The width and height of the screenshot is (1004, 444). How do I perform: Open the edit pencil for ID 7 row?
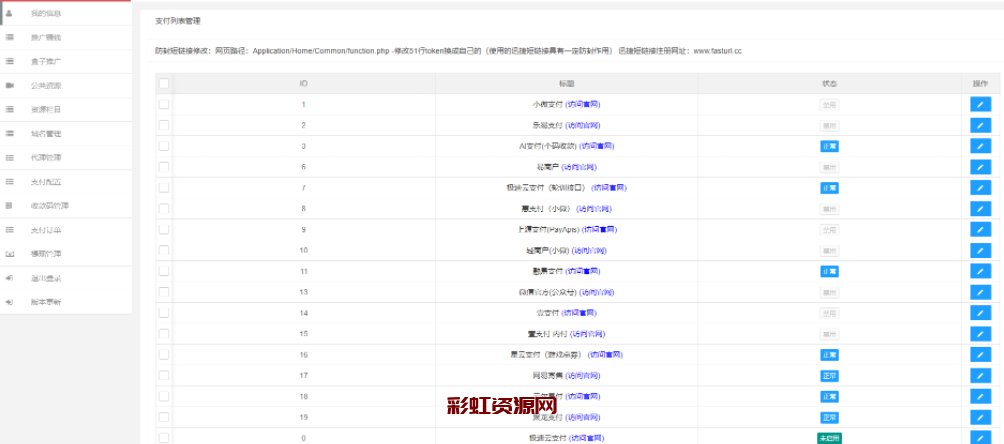pyautogui.click(x=980, y=188)
